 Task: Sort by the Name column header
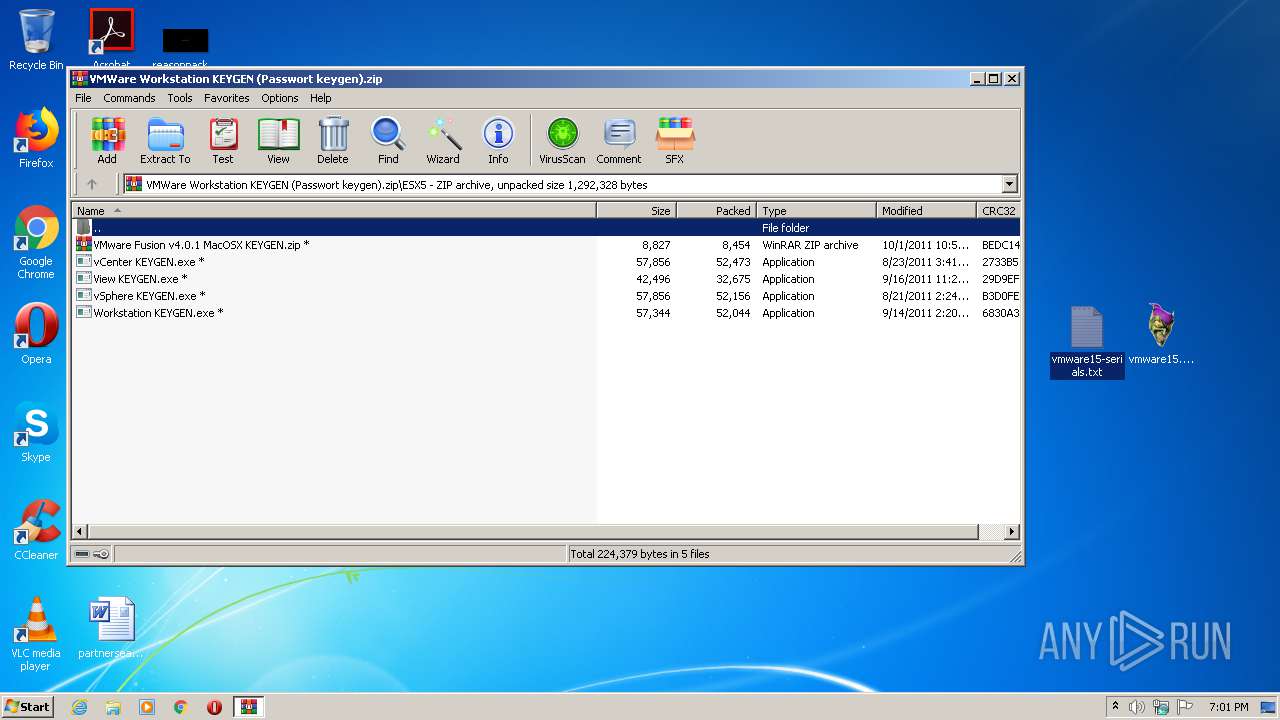[x=334, y=210]
